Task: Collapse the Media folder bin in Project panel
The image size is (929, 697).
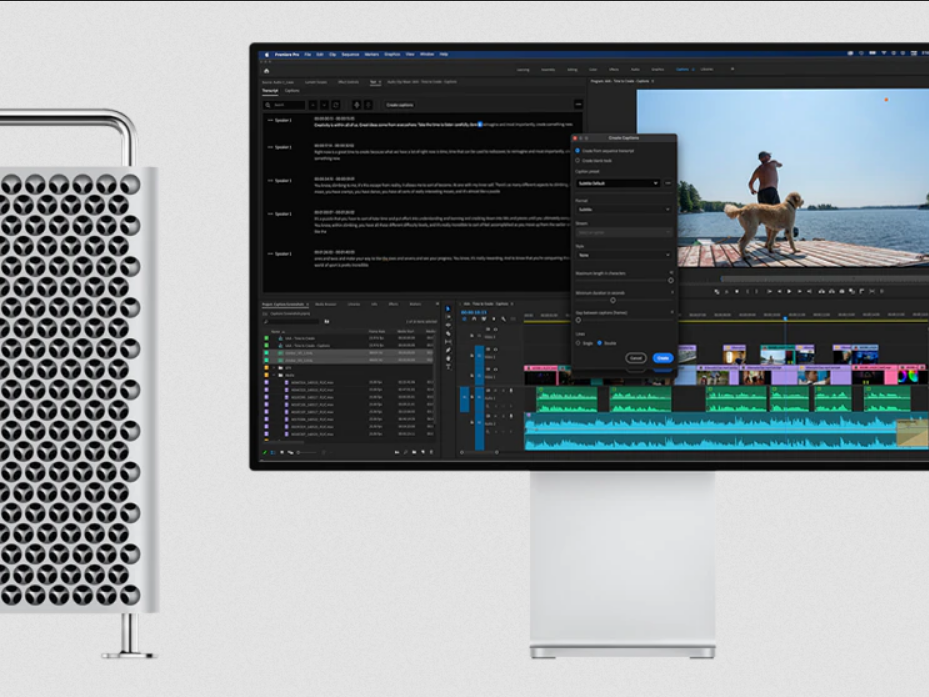Action: (x=274, y=375)
